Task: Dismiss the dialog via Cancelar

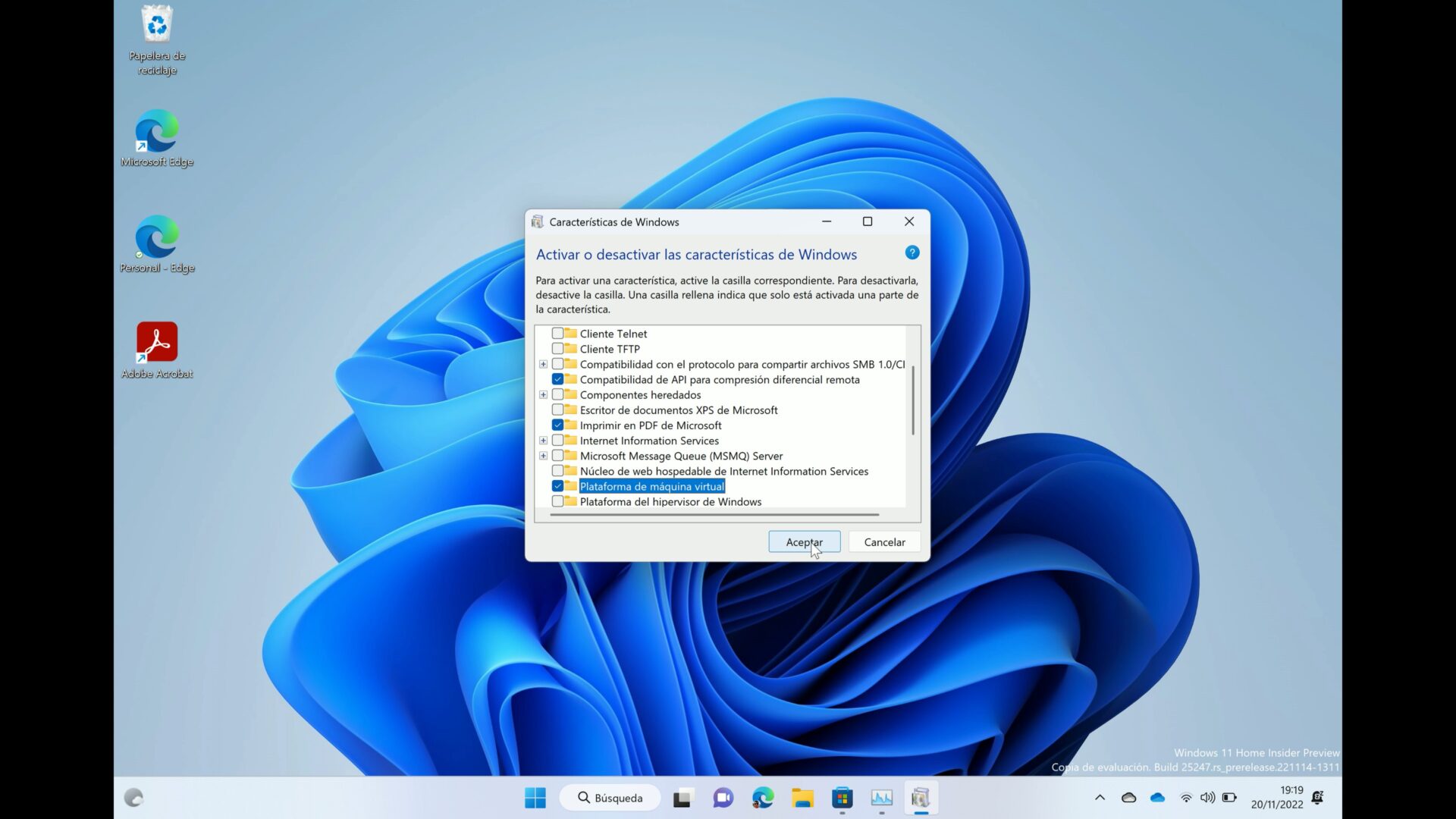Action: 884,541
